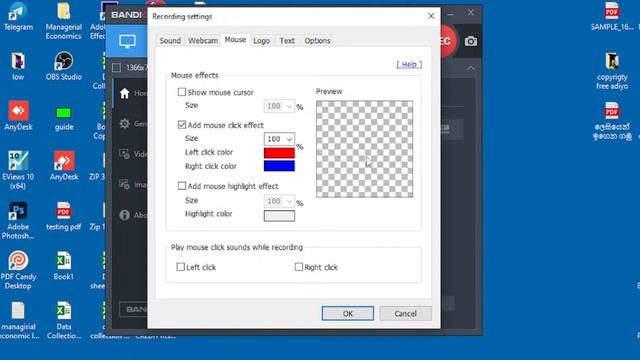This screenshot has width=640, height=360.
Task: Pick the Left click color red swatch
Action: pos(279,153)
